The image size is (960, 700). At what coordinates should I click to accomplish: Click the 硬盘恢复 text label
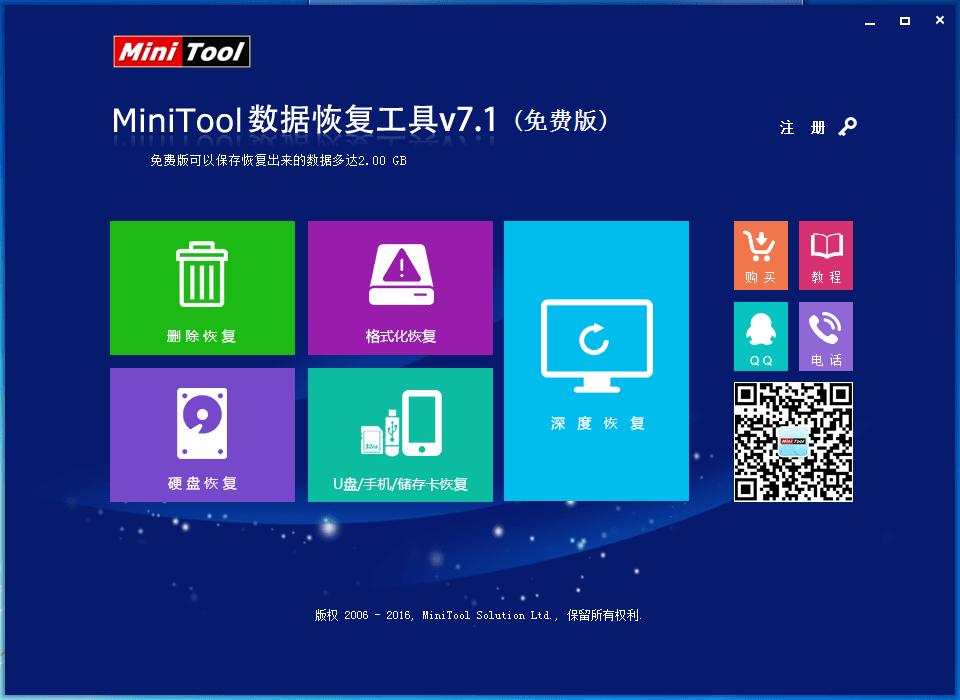[201, 484]
